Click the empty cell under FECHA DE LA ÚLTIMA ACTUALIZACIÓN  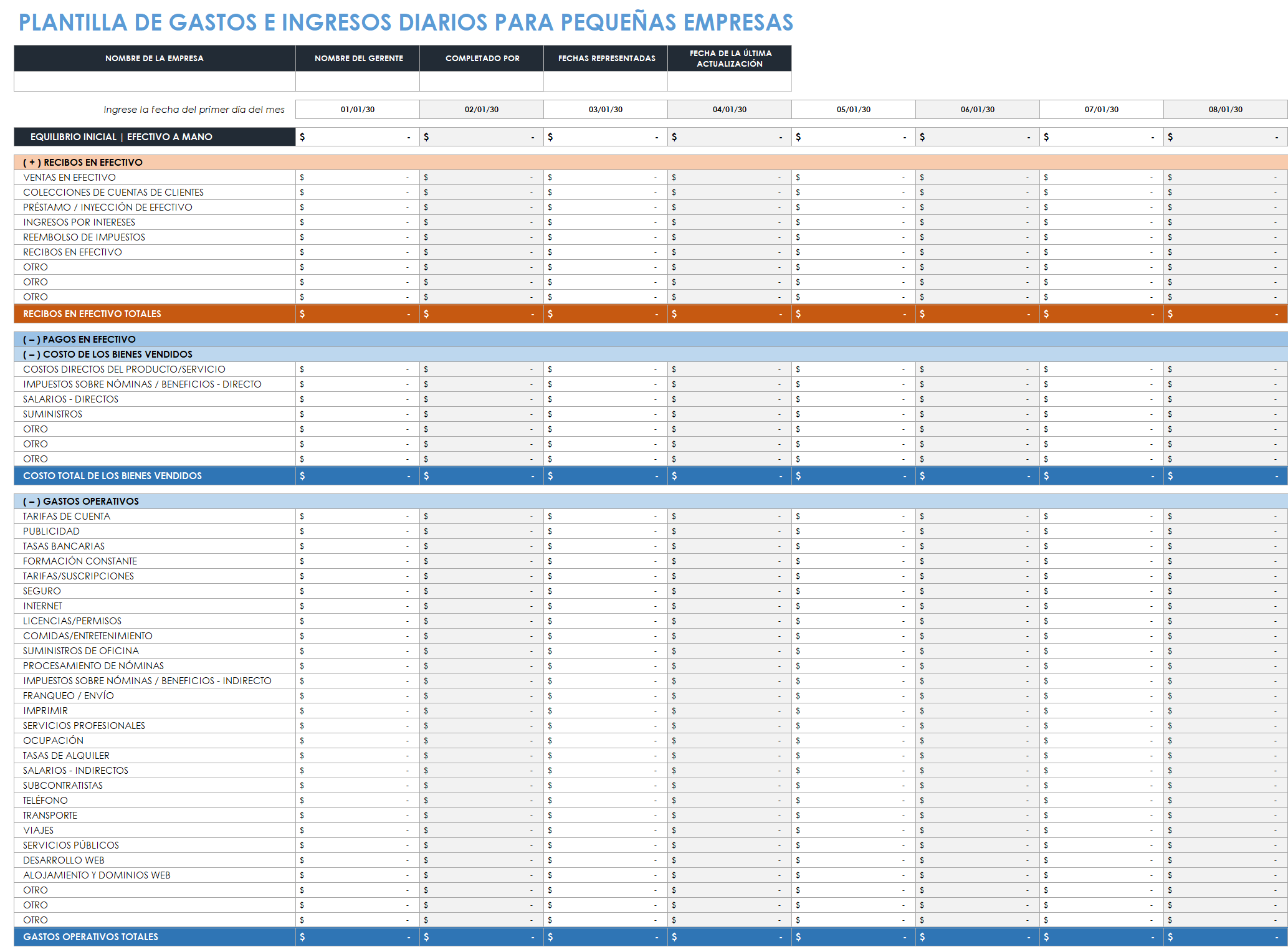(x=730, y=82)
